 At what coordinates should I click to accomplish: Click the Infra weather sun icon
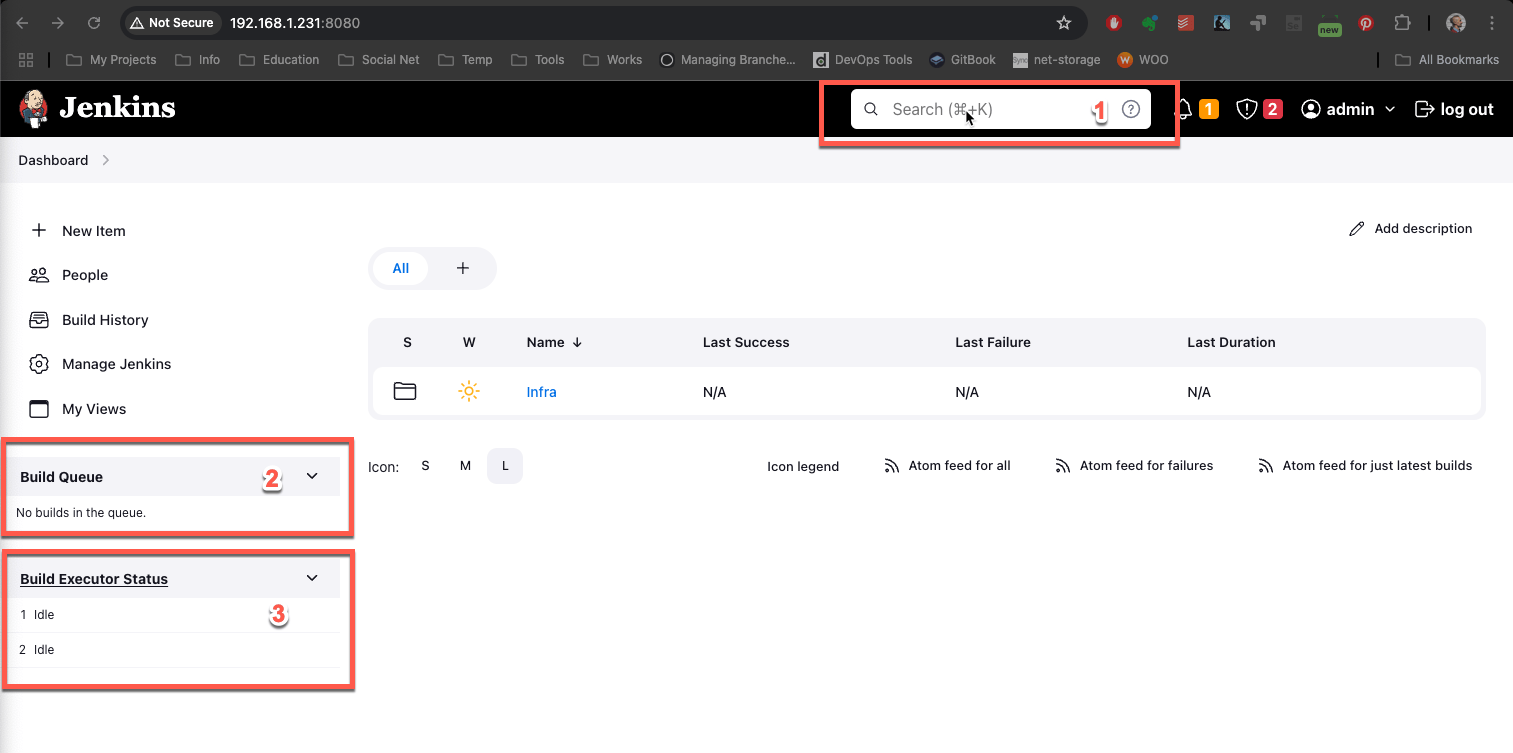click(468, 391)
